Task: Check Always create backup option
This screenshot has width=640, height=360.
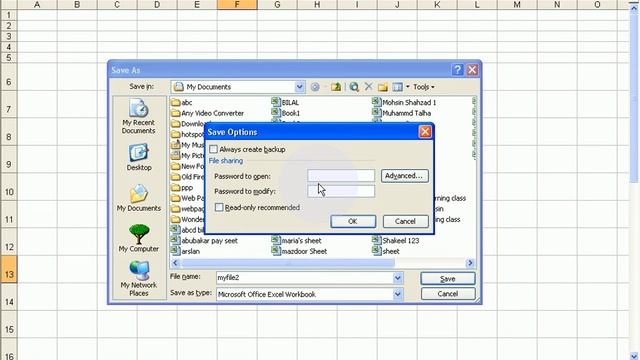Action: pos(213,149)
